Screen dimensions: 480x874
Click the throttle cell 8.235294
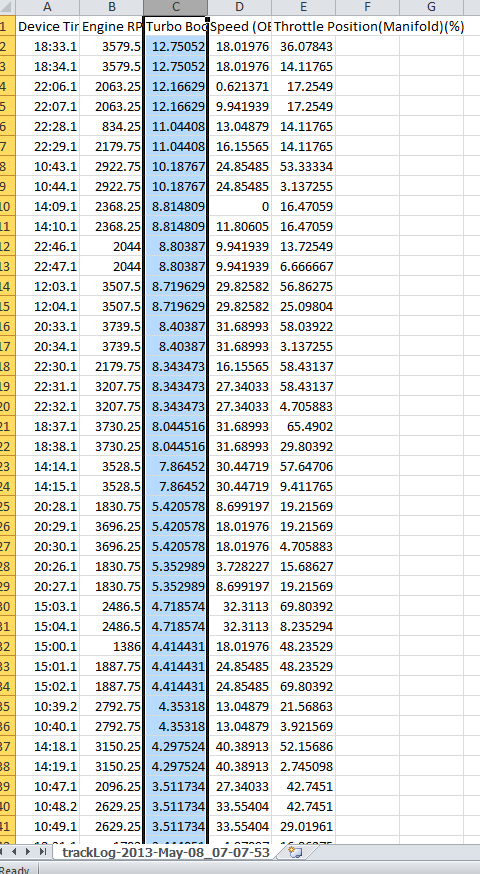coord(303,627)
